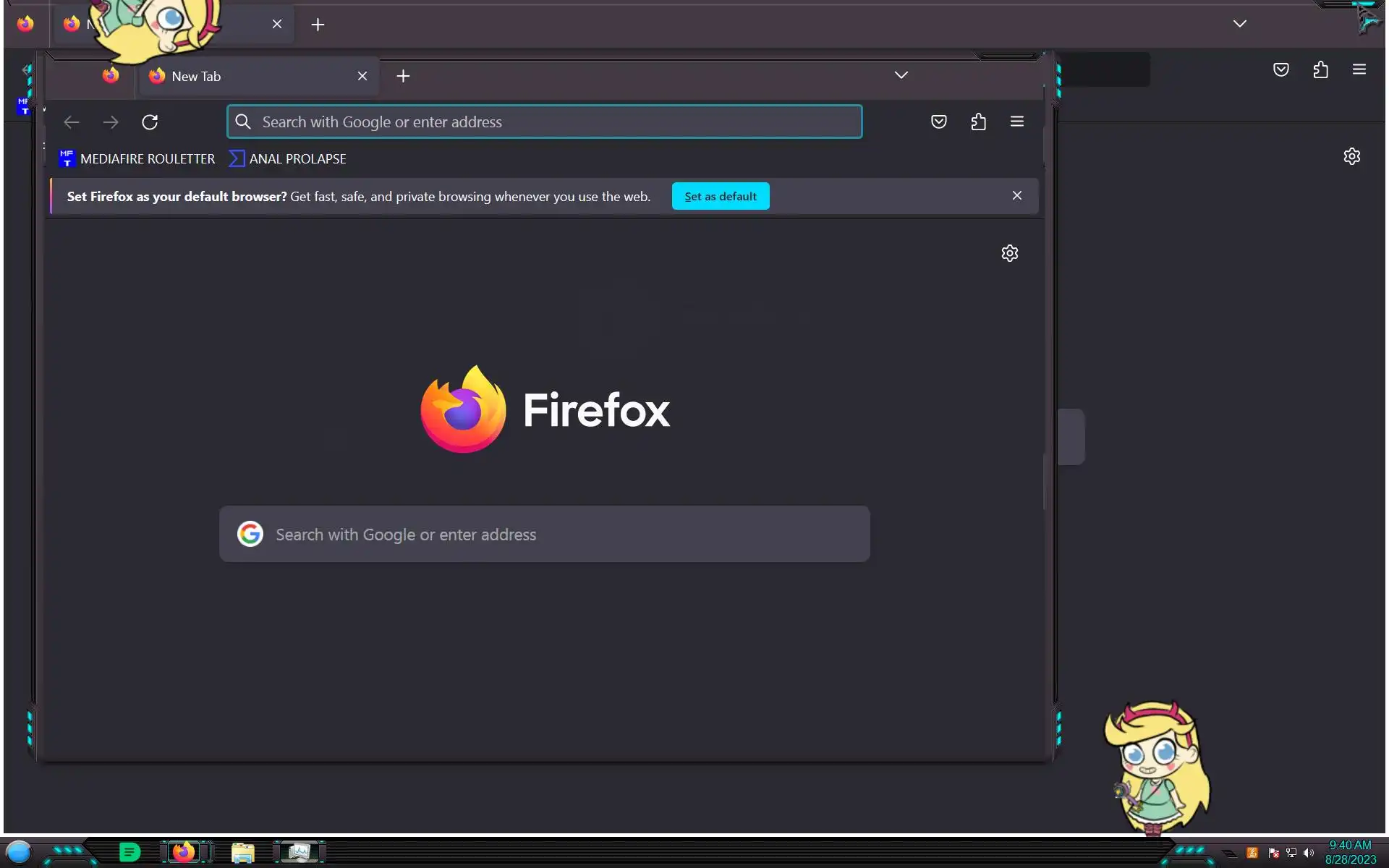
Task: Open MEDIAFIRE ROULETTER bookmark
Action: coord(137,158)
